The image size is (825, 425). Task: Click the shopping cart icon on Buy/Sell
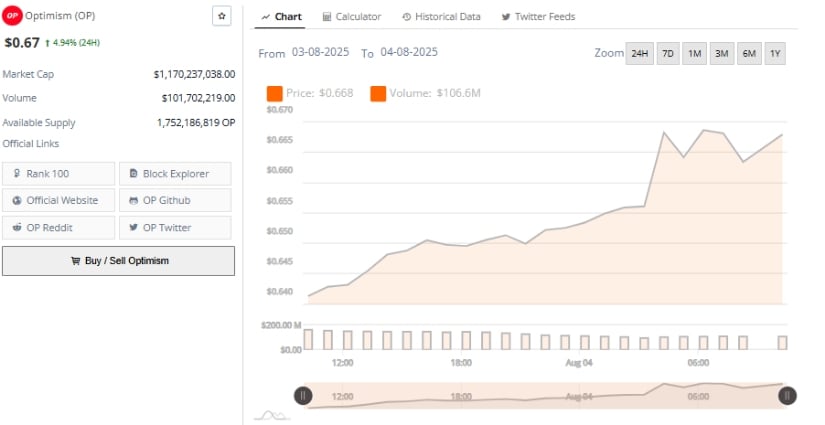pos(75,261)
